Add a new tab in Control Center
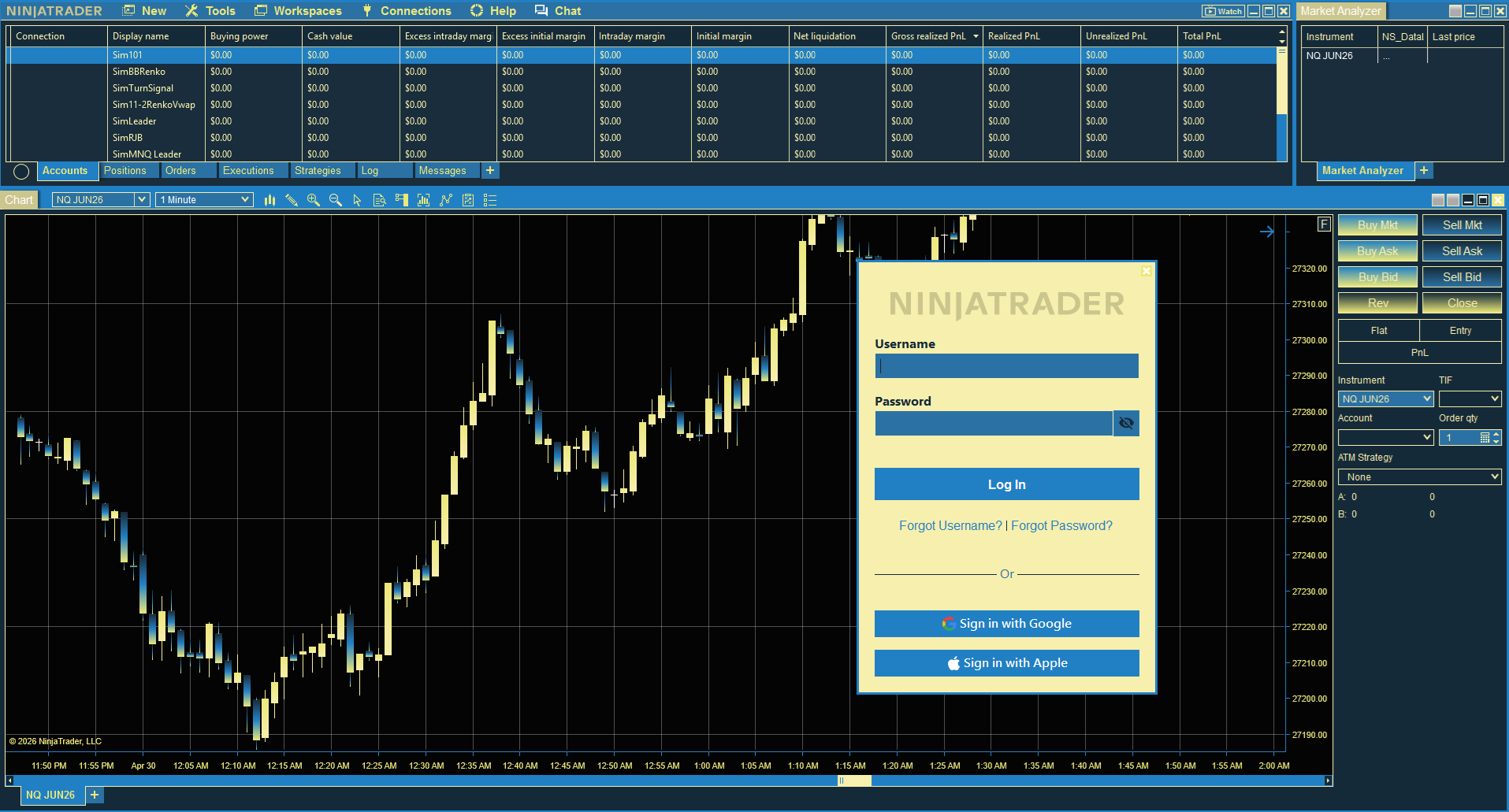 tap(490, 171)
